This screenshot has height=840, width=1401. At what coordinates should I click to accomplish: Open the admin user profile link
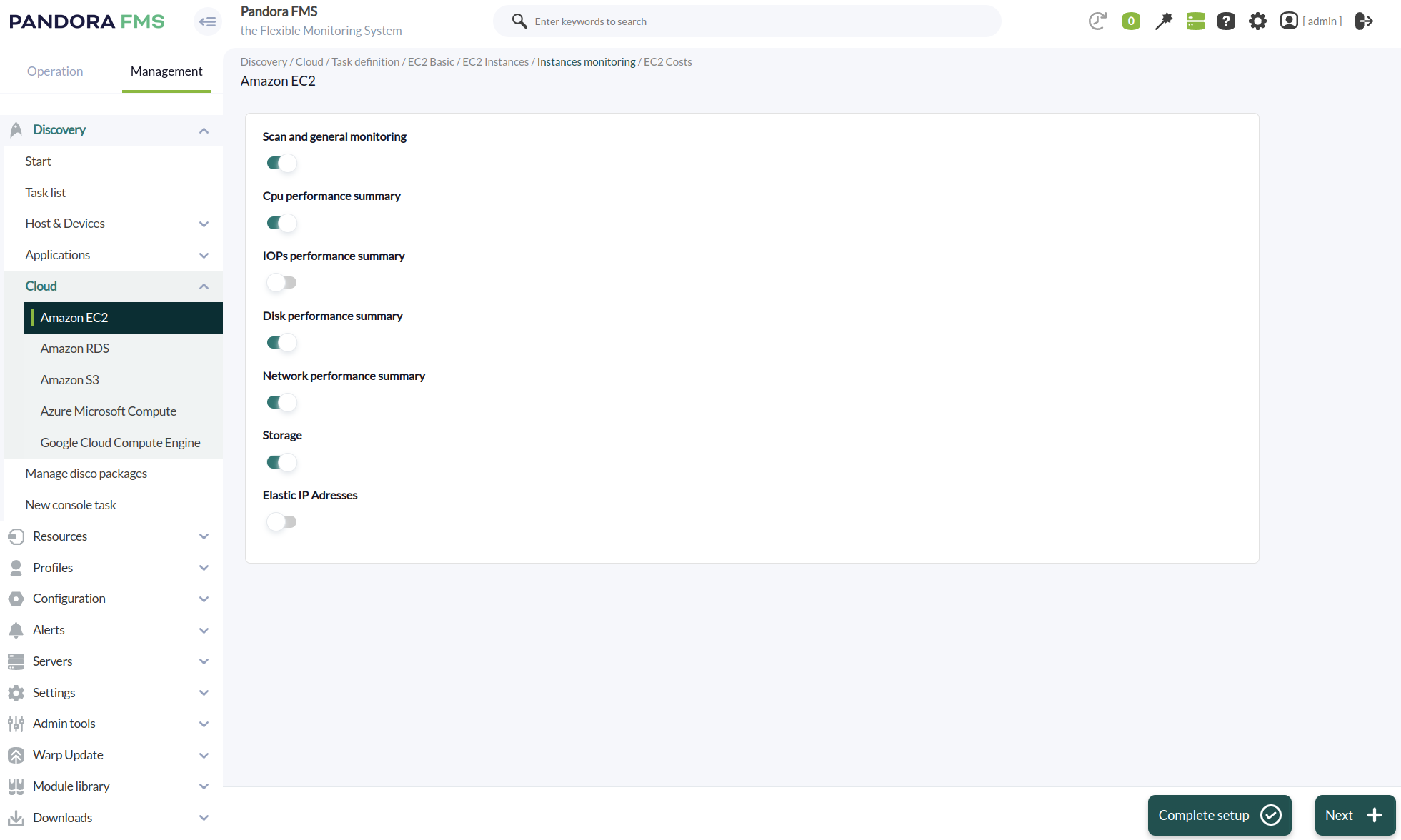1312,21
